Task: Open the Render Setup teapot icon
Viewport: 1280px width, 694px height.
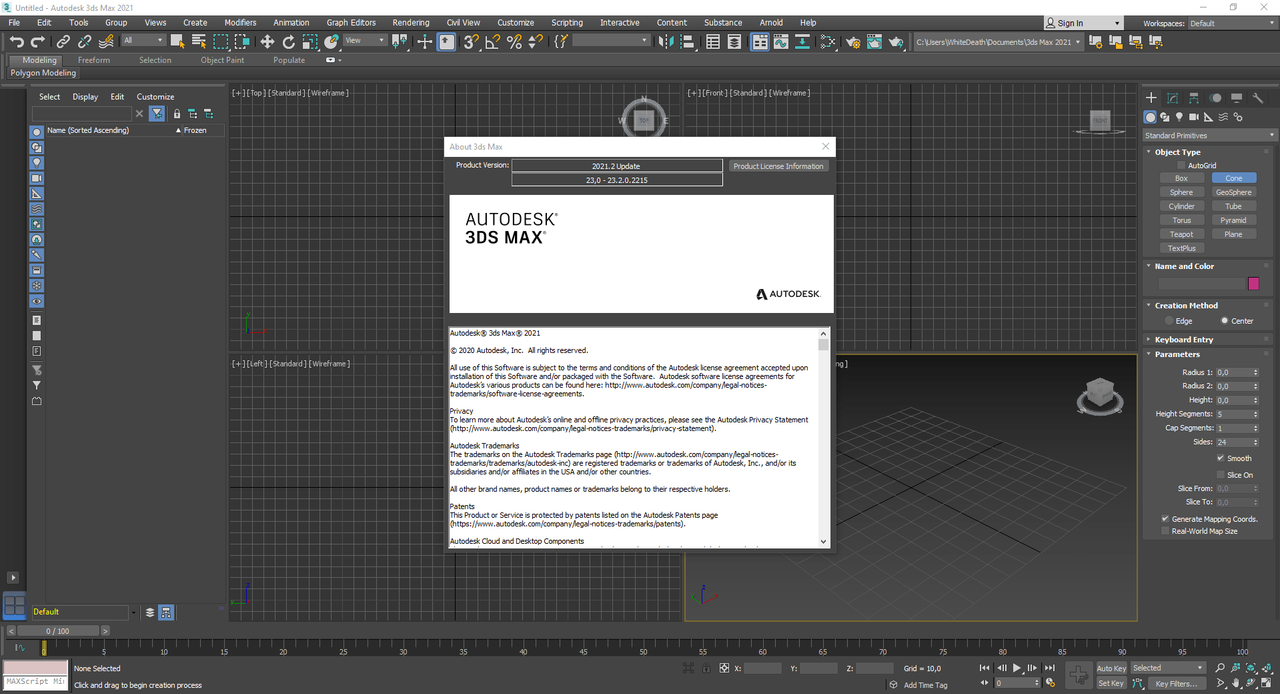Action: coord(853,41)
